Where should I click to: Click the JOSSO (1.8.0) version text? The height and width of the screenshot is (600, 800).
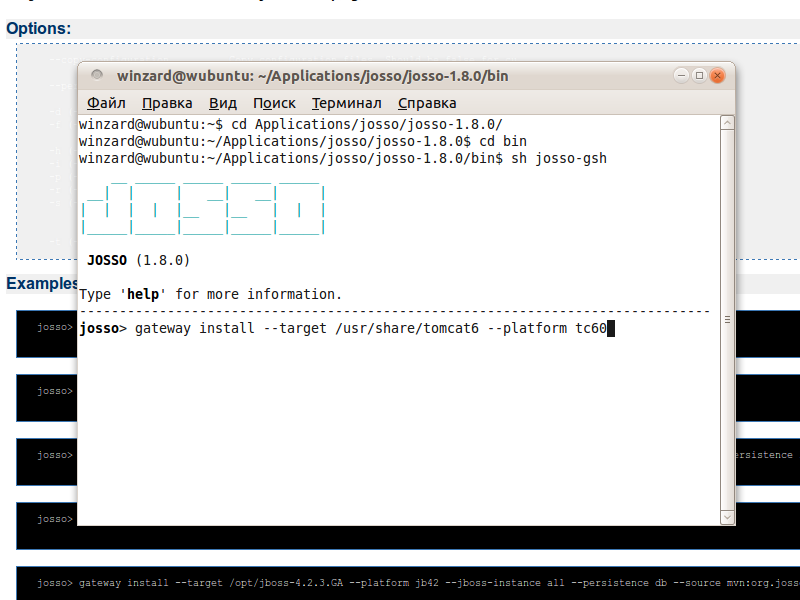138,260
